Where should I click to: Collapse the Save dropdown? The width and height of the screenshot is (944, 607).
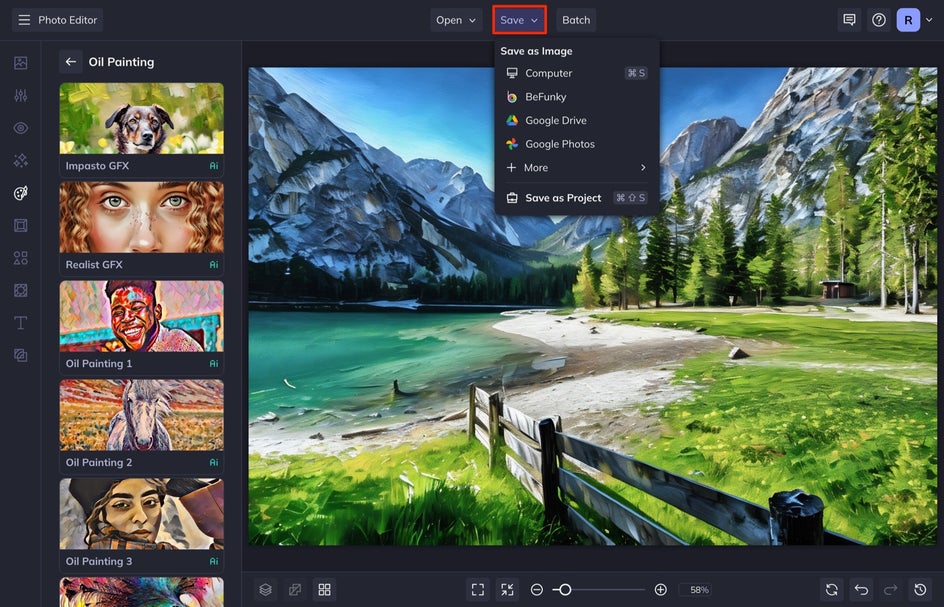519,20
